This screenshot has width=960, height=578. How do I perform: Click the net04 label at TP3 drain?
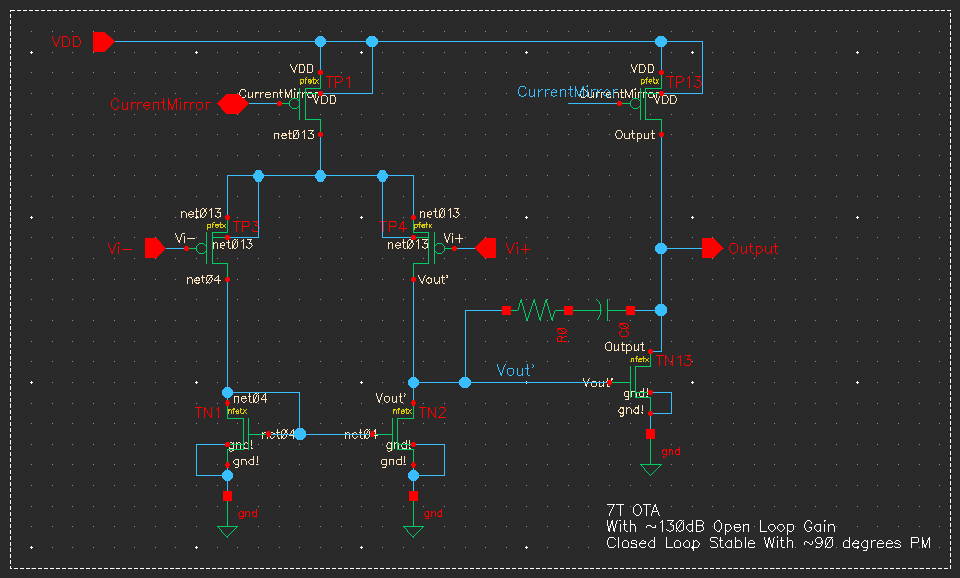click(203, 280)
